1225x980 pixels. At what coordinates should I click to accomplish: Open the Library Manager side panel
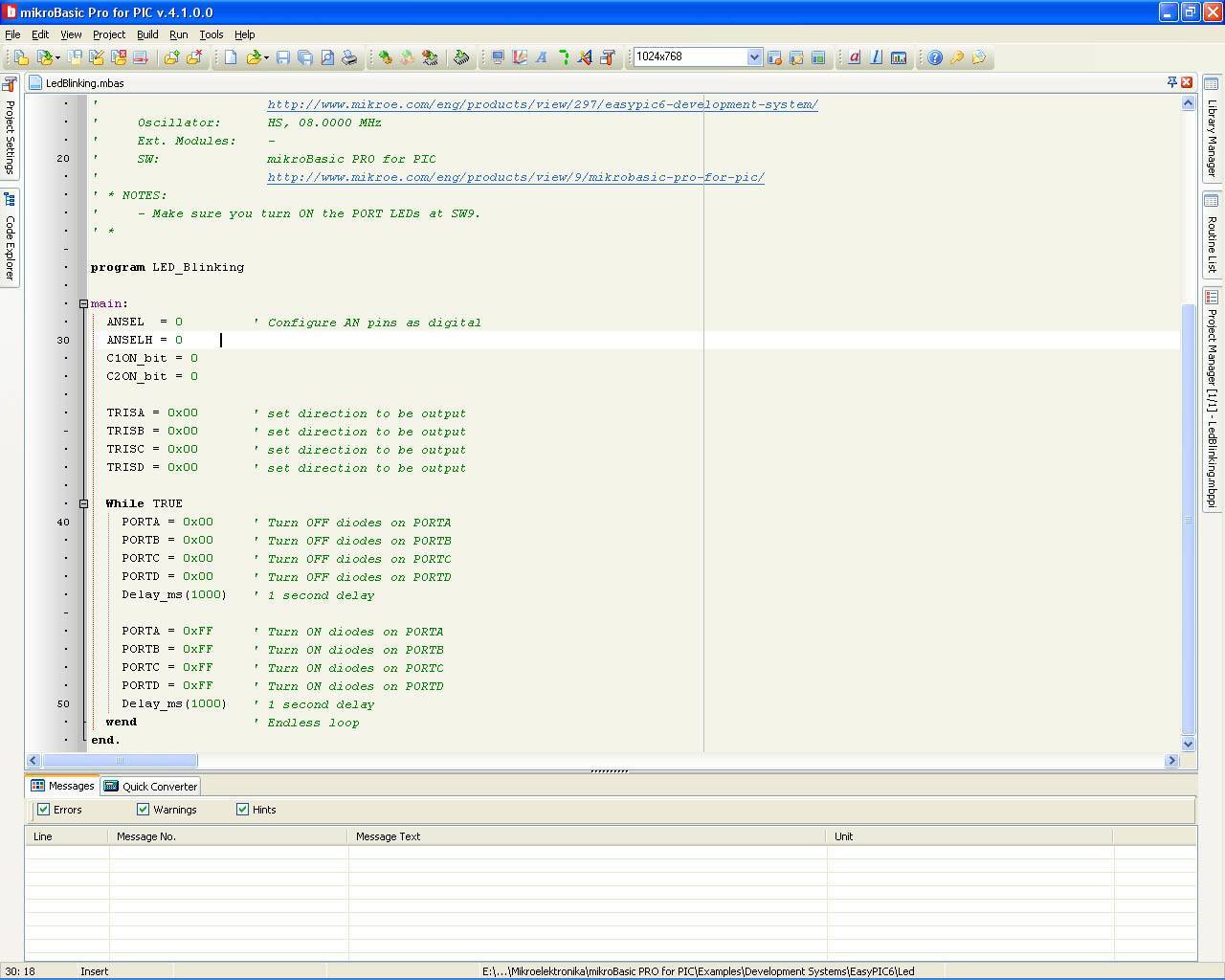[1212, 127]
